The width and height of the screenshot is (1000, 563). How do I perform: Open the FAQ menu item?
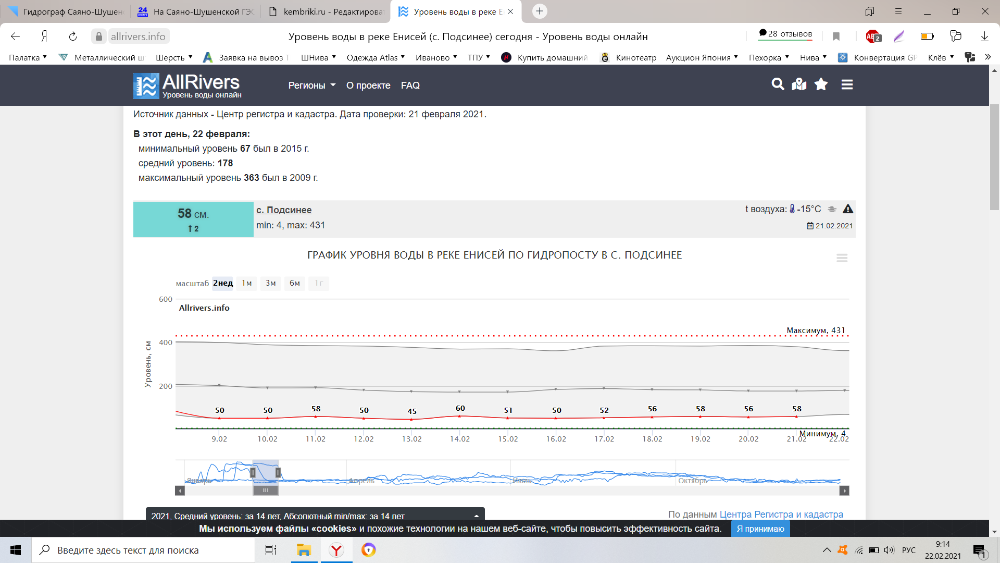(410, 86)
